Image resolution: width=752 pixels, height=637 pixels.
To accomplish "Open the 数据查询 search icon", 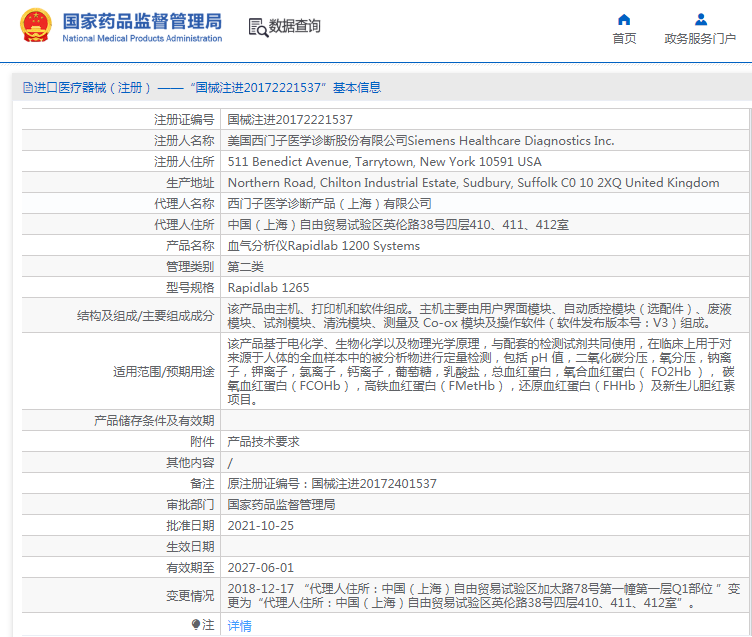I will click(x=258, y=27).
